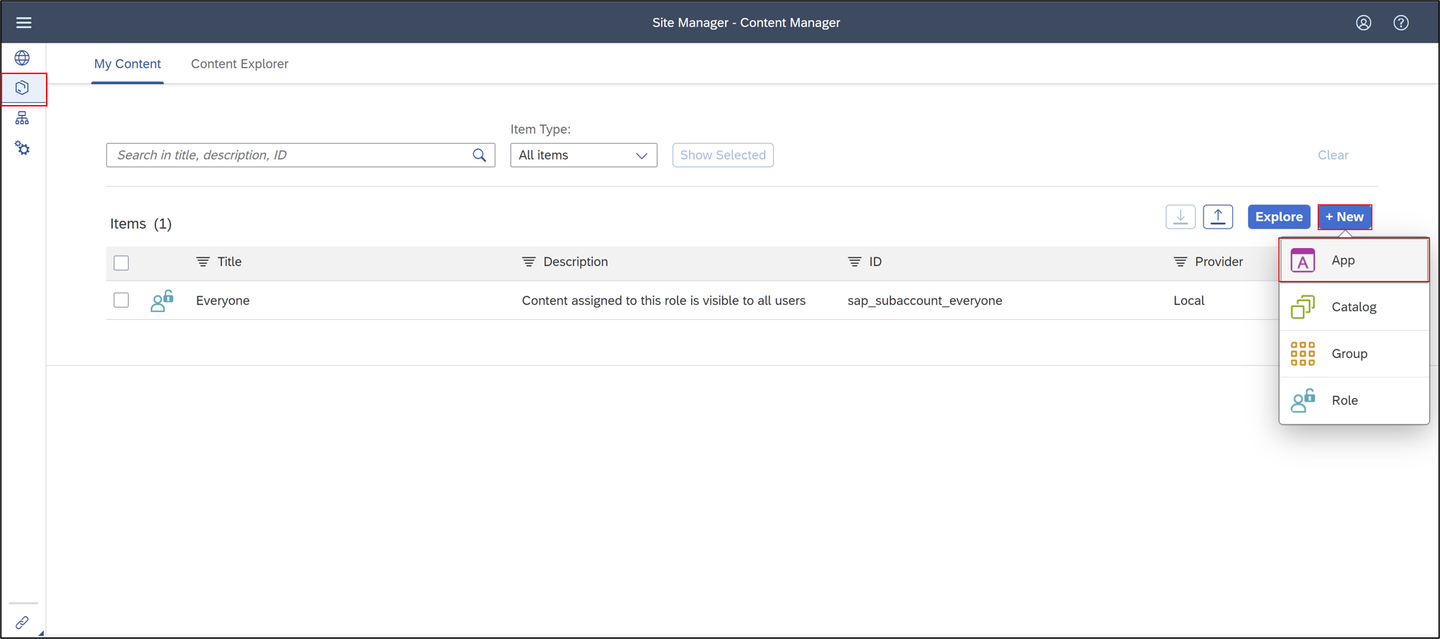Open the Everyone title cell
This screenshot has width=1440, height=639.
[223, 300]
